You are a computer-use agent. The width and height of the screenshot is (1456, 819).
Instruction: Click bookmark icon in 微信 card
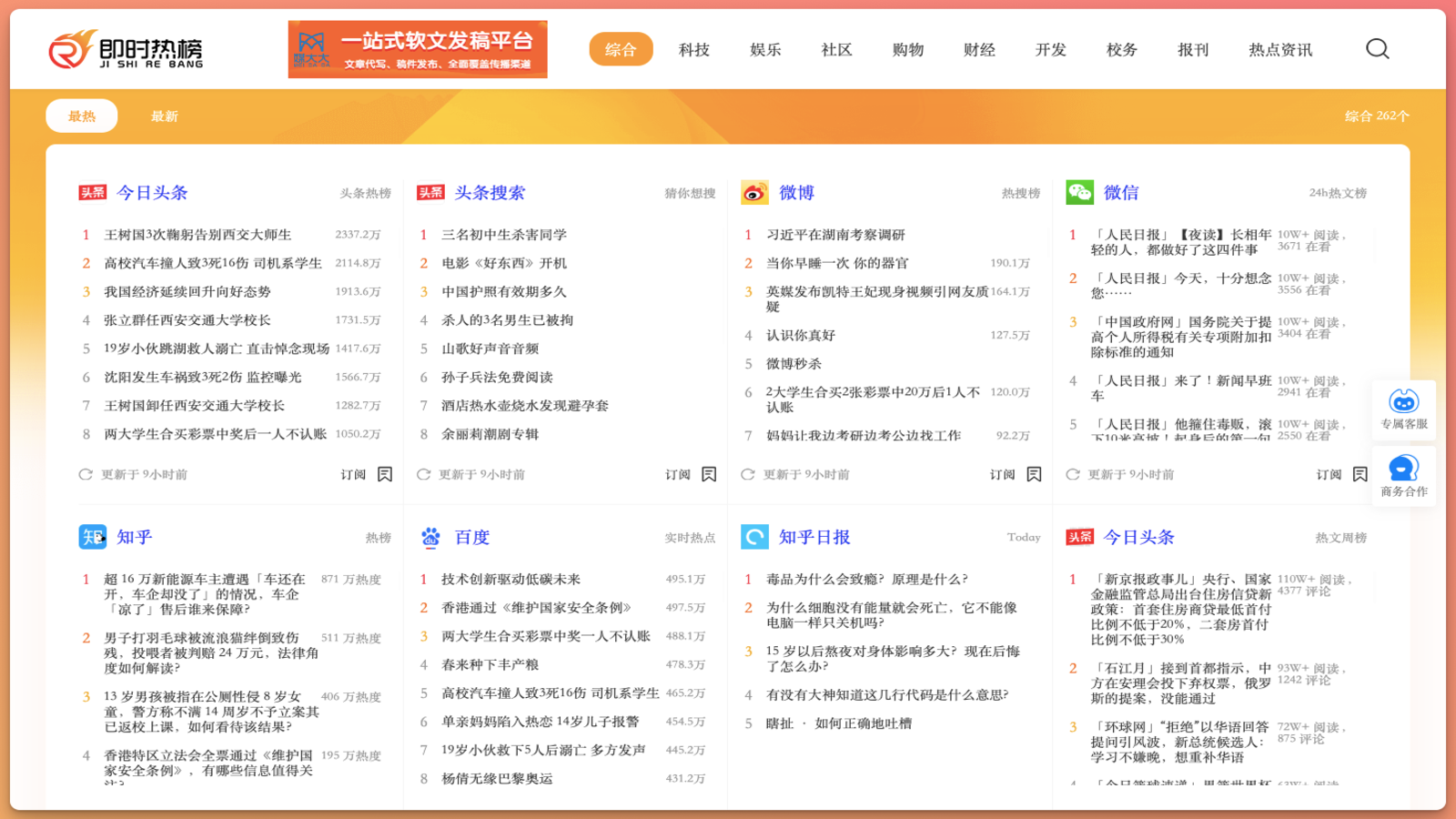[1360, 474]
